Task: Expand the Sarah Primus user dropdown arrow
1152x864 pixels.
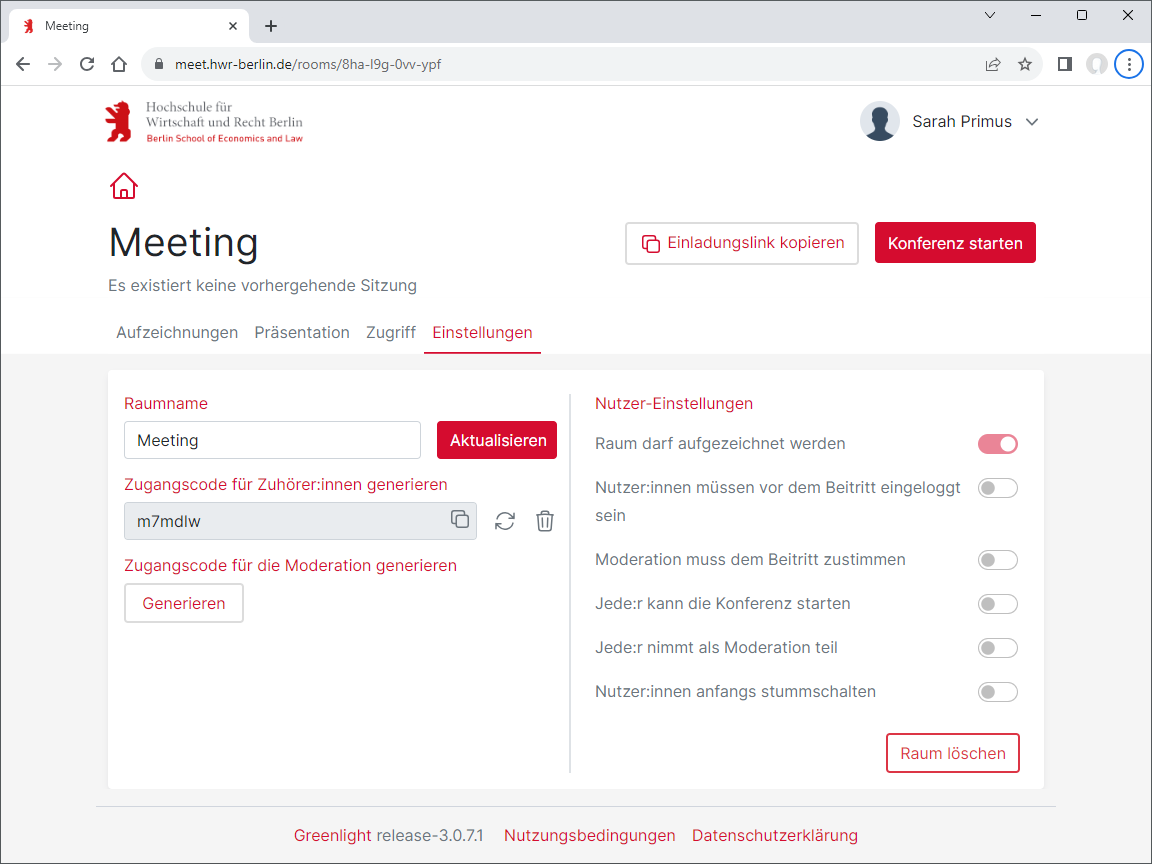Action: (1032, 122)
